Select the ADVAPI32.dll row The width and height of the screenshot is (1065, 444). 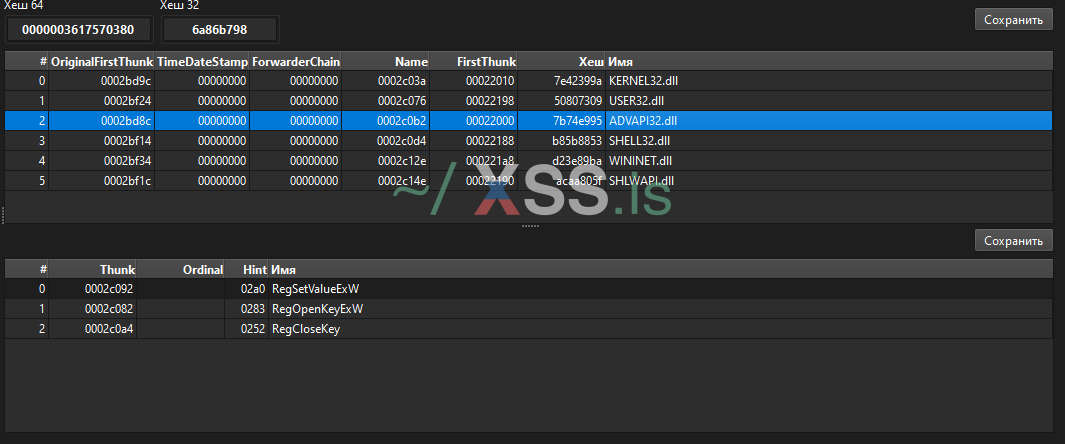528,121
